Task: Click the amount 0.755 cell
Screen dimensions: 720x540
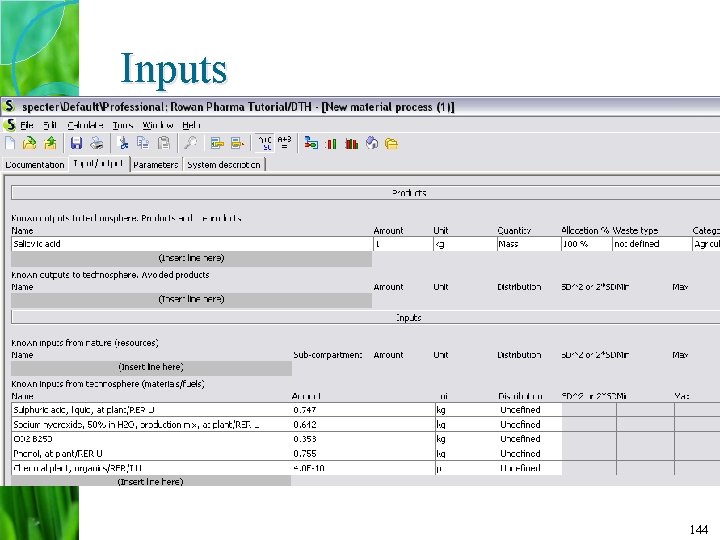Action: (363, 454)
